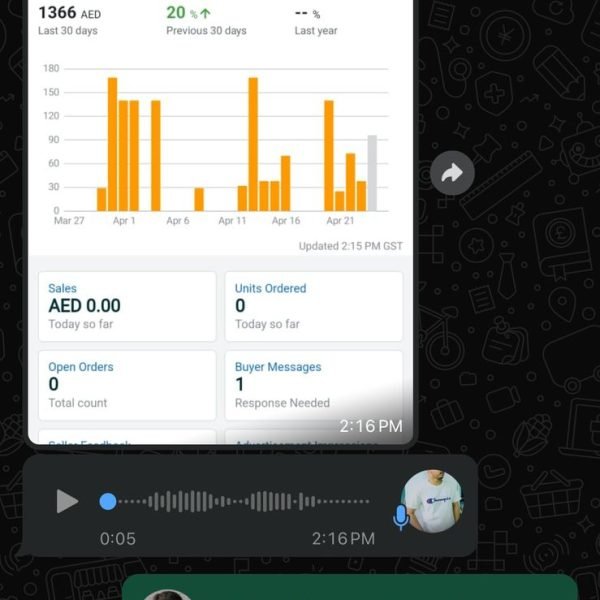Tap the 0:05 voice message duration
The width and height of the screenshot is (600, 600).
coord(117,539)
